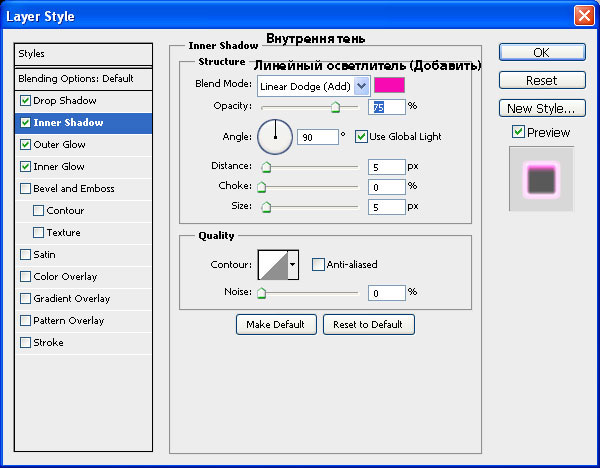Screen dimensions: 600x468
Task: Enable the Satin checkbox
Action: pos(25,254)
